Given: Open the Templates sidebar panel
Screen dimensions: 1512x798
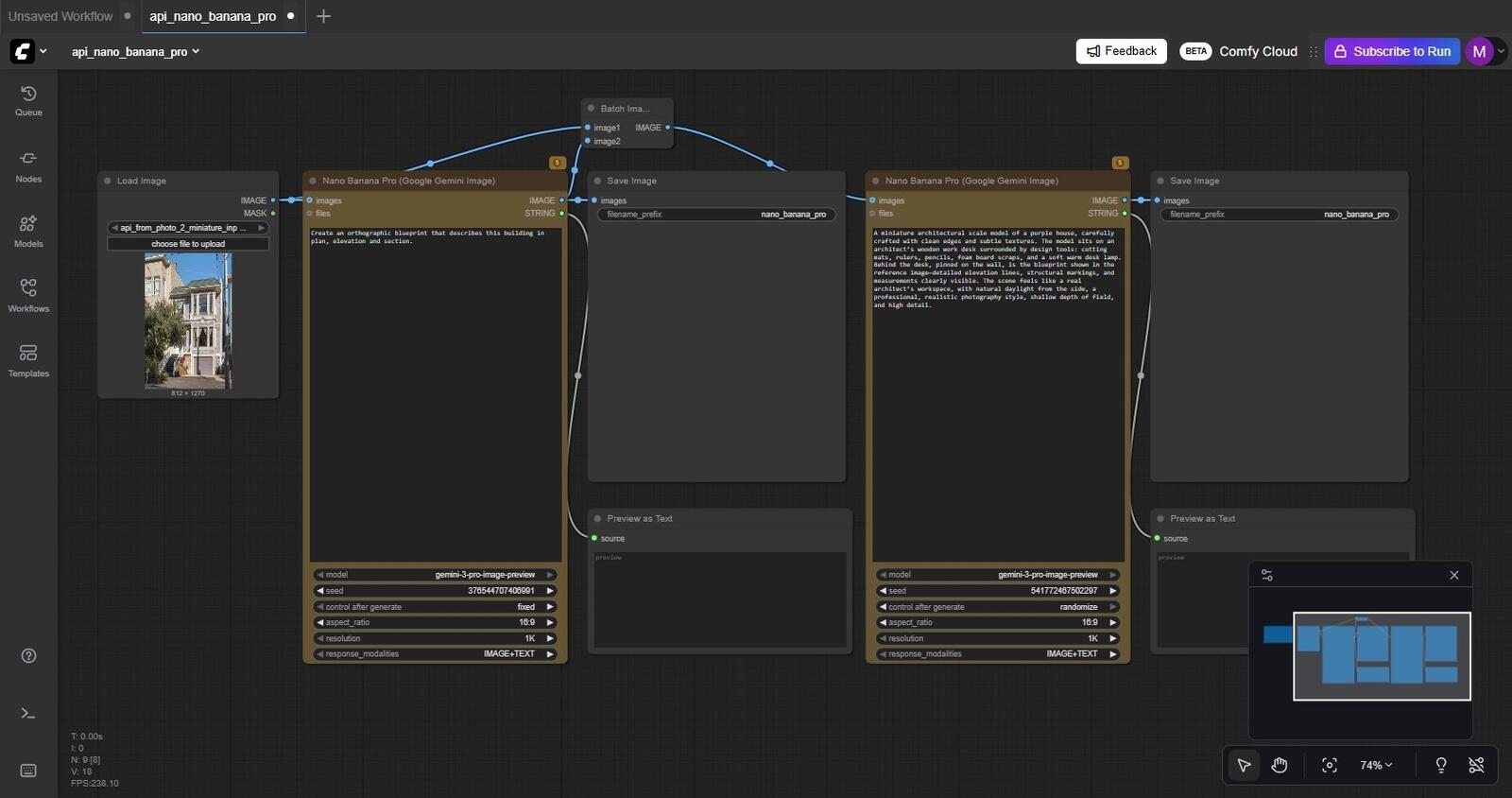Looking at the screenshot, I should click(28, 360).
